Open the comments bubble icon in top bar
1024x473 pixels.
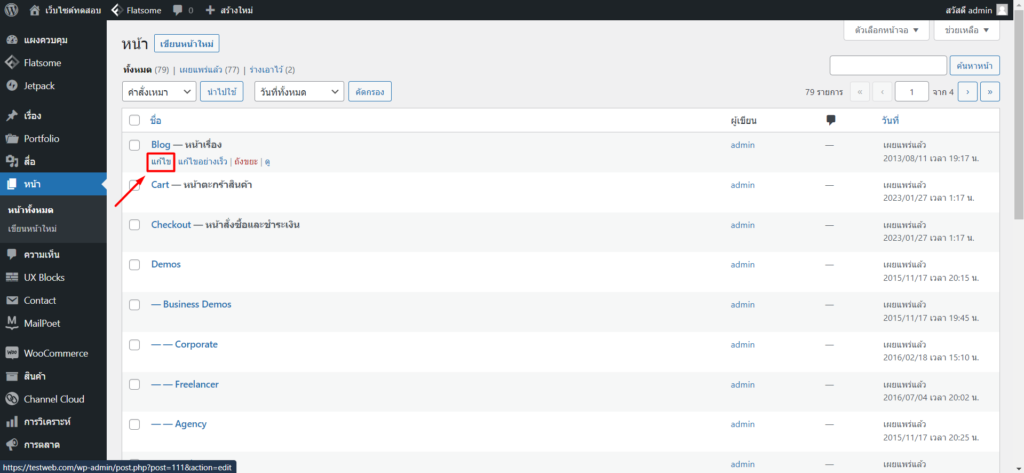tap(178, 10)
